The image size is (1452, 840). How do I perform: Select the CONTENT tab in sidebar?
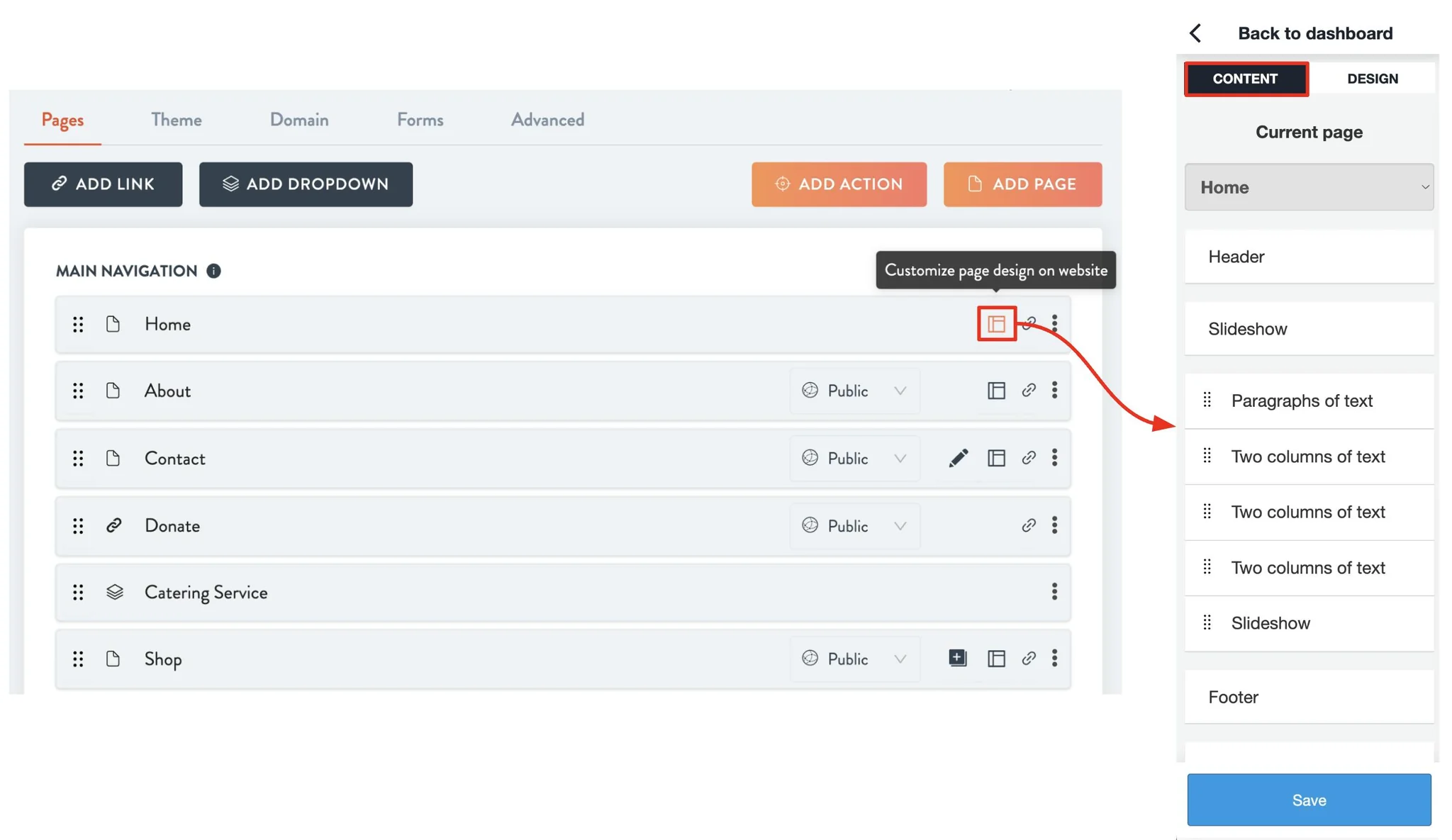(1246, 79)
